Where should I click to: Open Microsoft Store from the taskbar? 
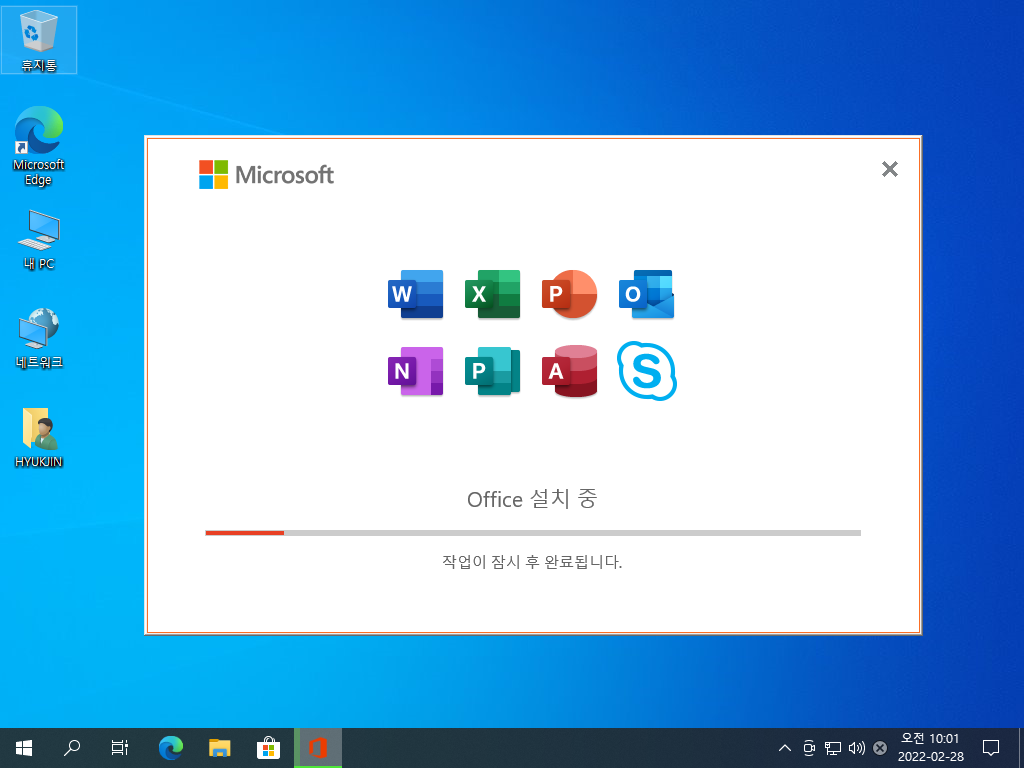(x=268, y=748)
